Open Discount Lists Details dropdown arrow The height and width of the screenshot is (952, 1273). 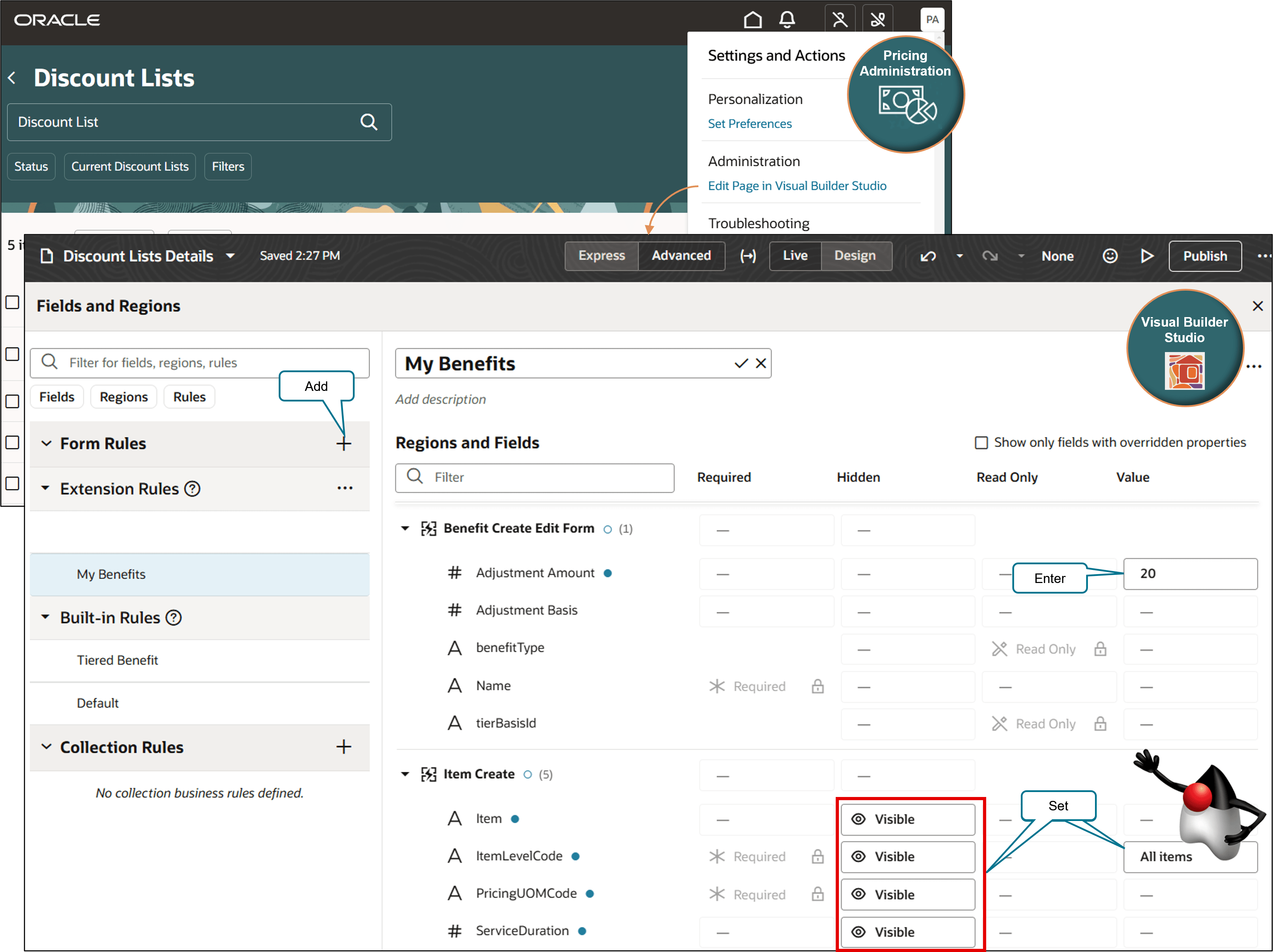pos(230,256)
